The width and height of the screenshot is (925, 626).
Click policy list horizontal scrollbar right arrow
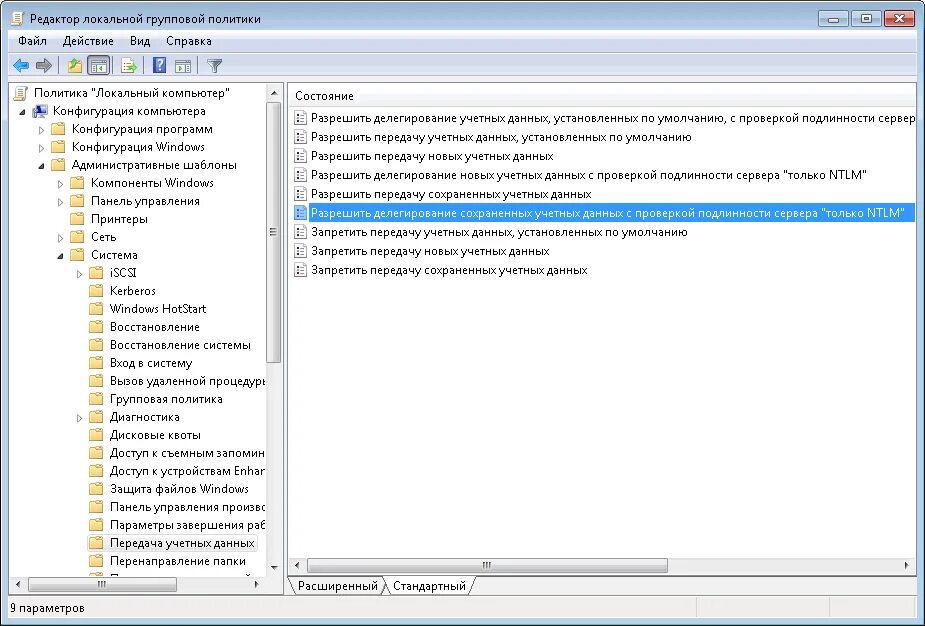point(907,565)
